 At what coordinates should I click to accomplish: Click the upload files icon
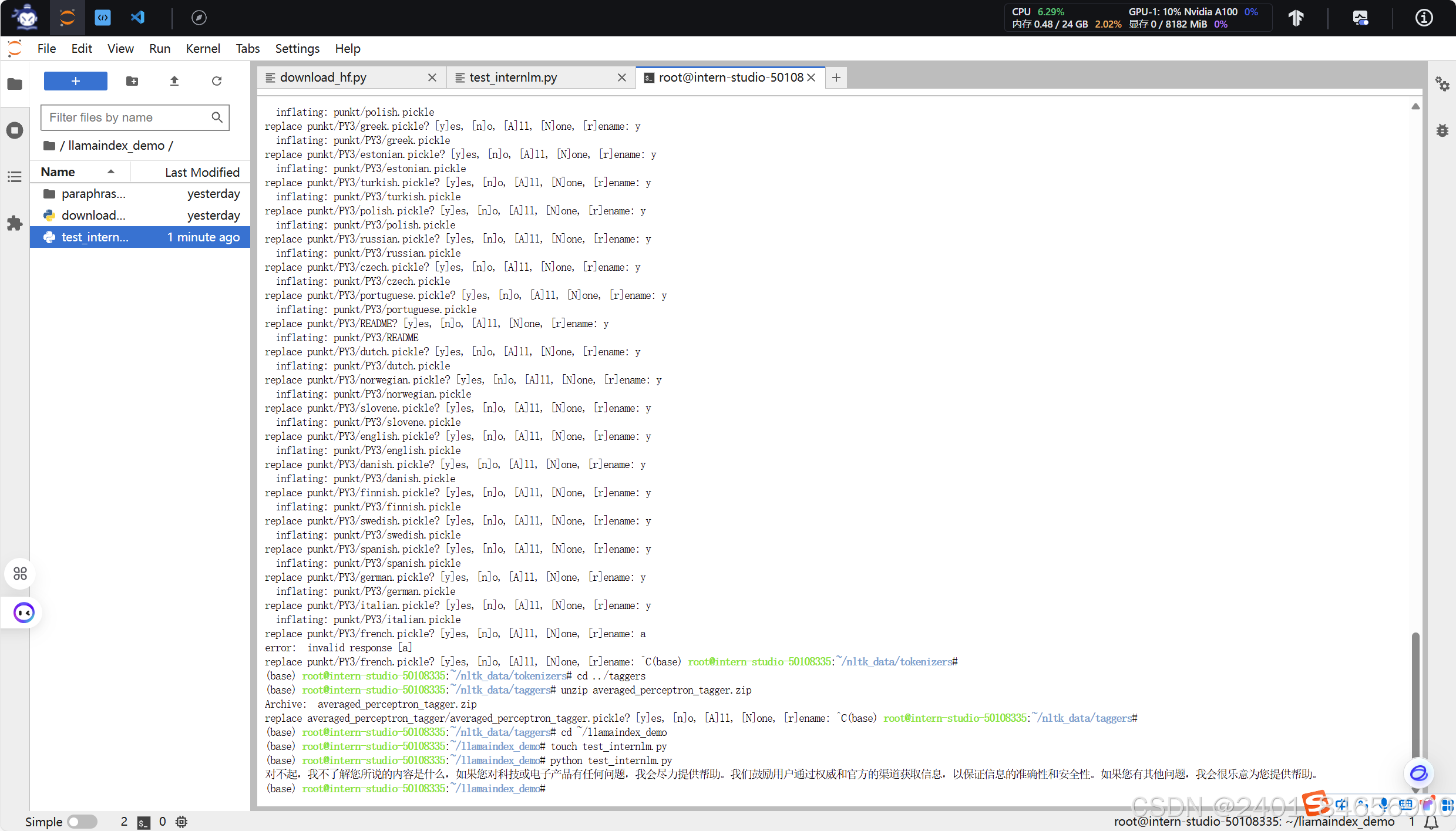[x=174, y=81]
